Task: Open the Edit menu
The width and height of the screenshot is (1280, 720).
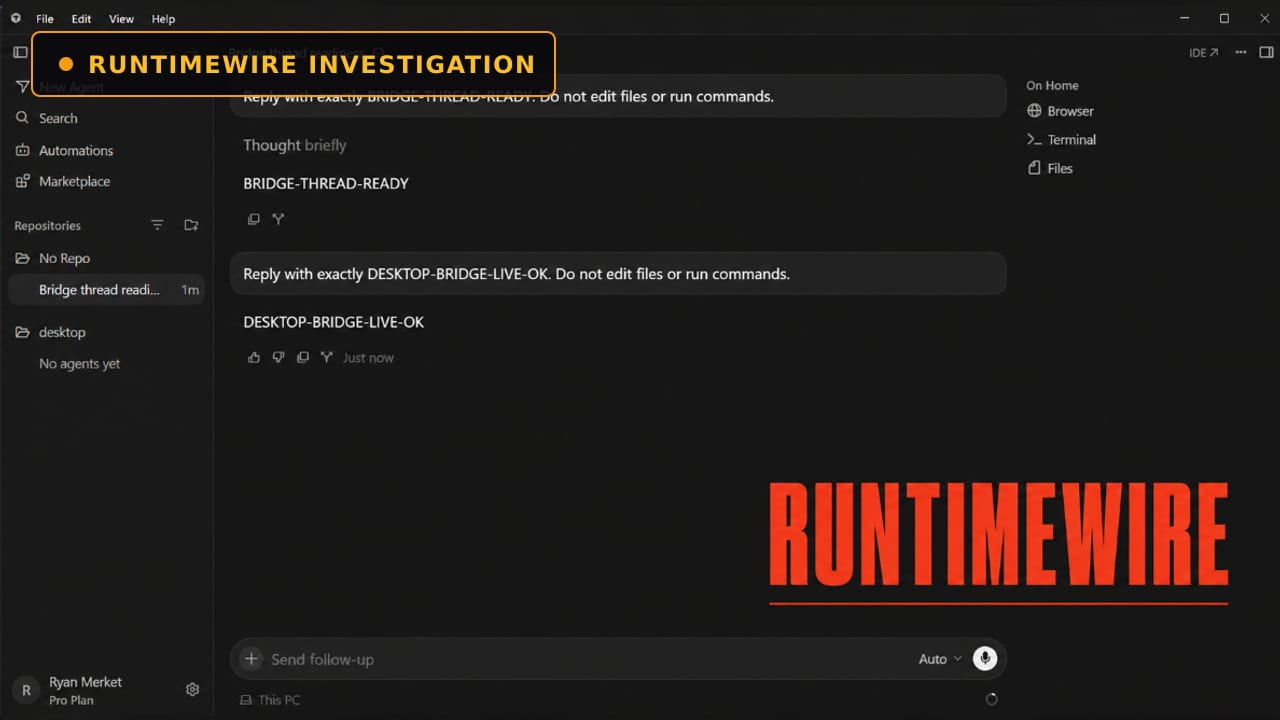Action: tap(81, 19)
